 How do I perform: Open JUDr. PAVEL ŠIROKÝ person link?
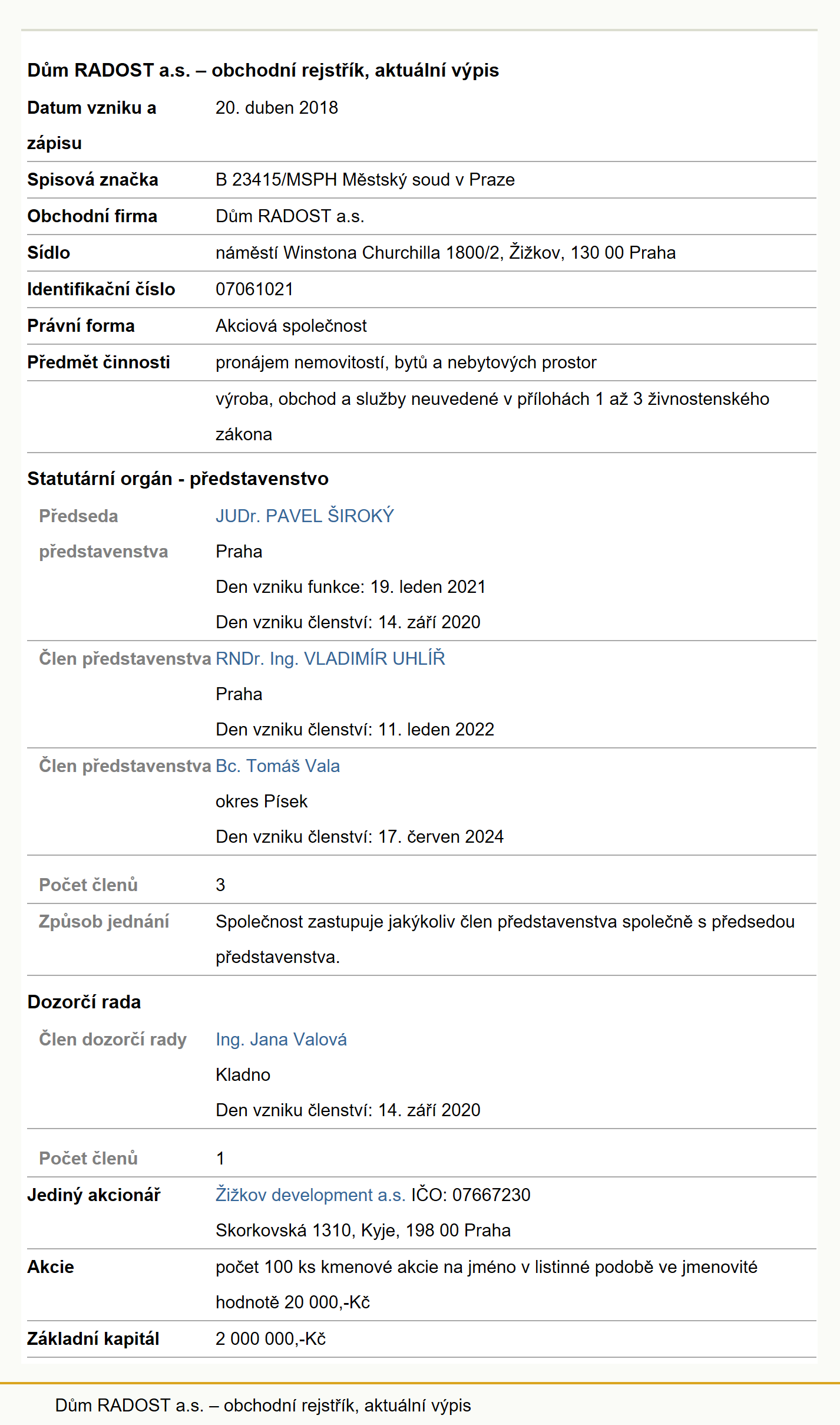coord(305,516)
